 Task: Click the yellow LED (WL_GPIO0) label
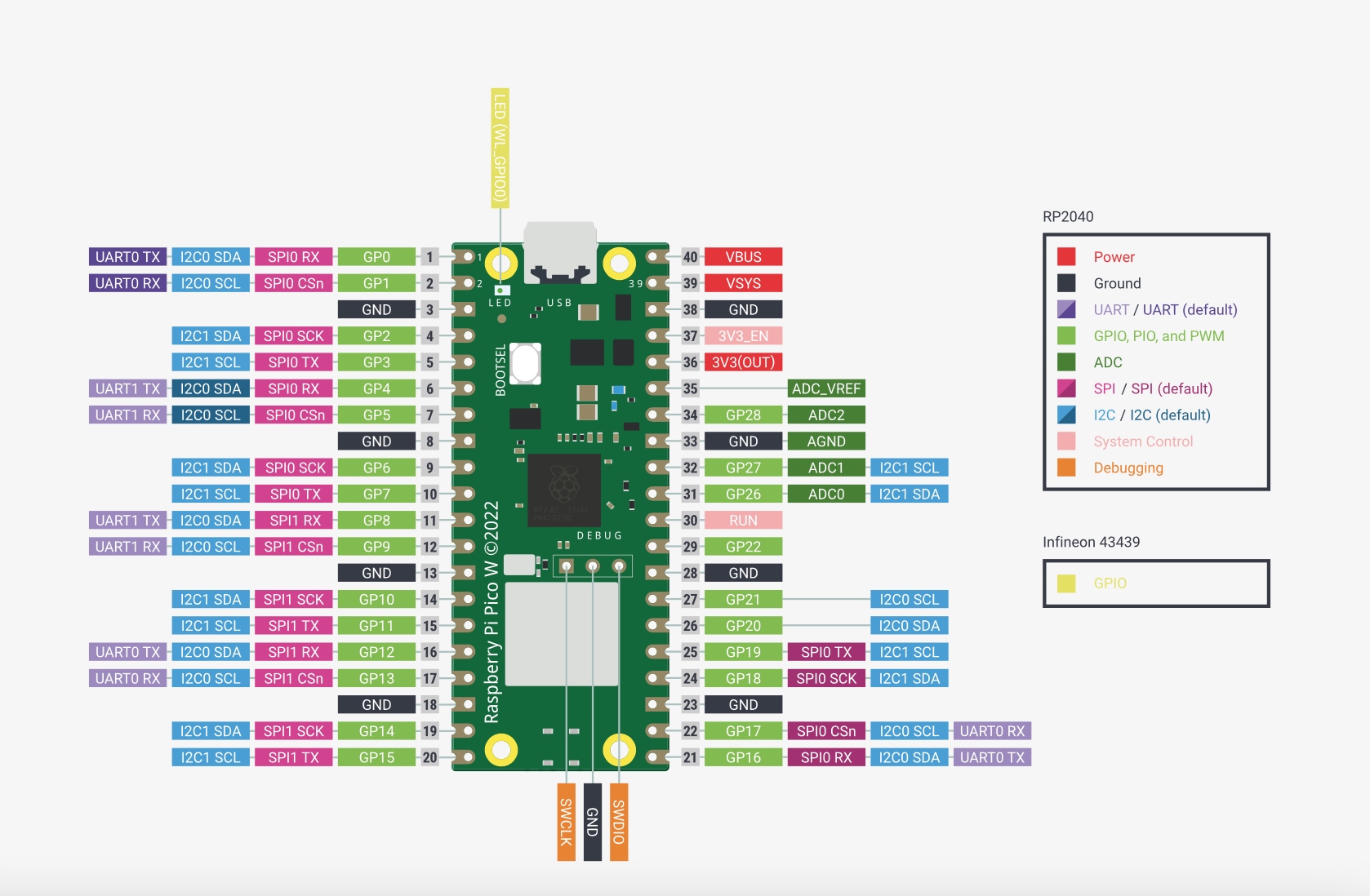click(x=500, y=148)
